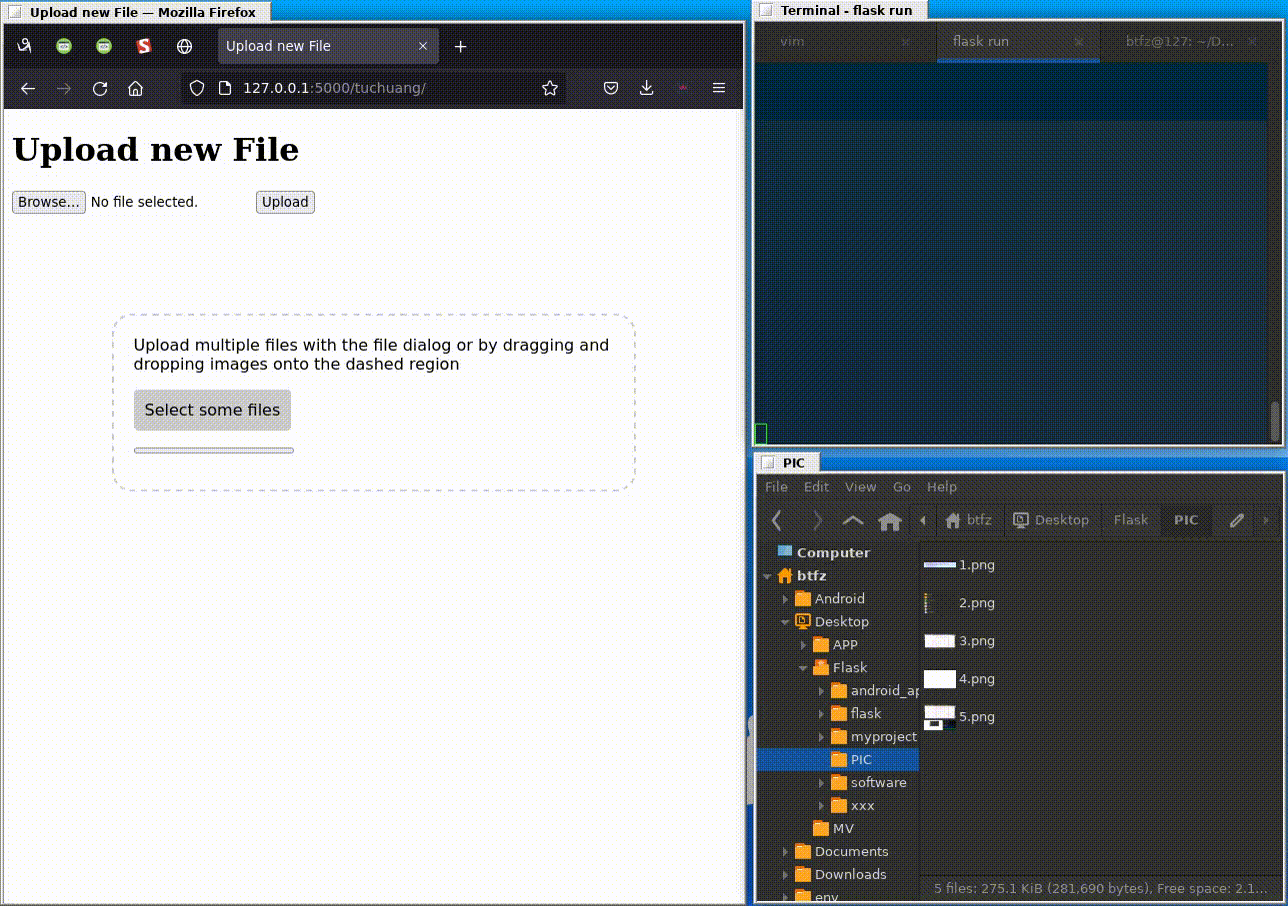Switch to the vim terminal tab

pyautogui.click(x=846, y=42)
